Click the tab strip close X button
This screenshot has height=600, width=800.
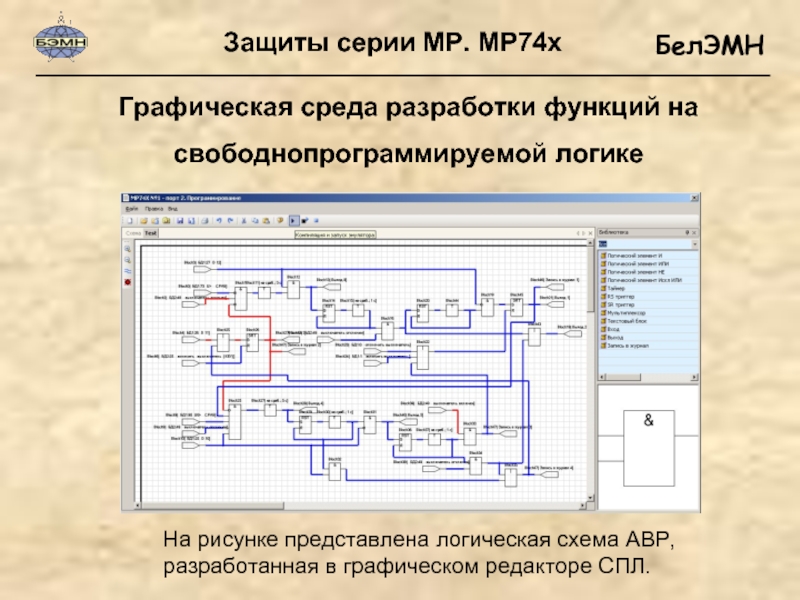point(591,233)
